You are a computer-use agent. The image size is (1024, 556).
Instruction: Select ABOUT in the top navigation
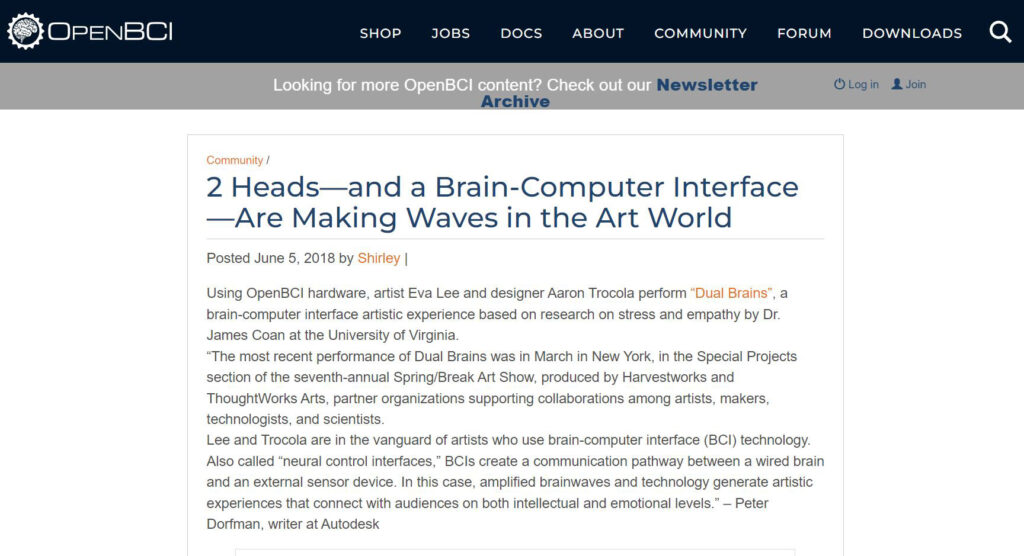coord(598,33)
